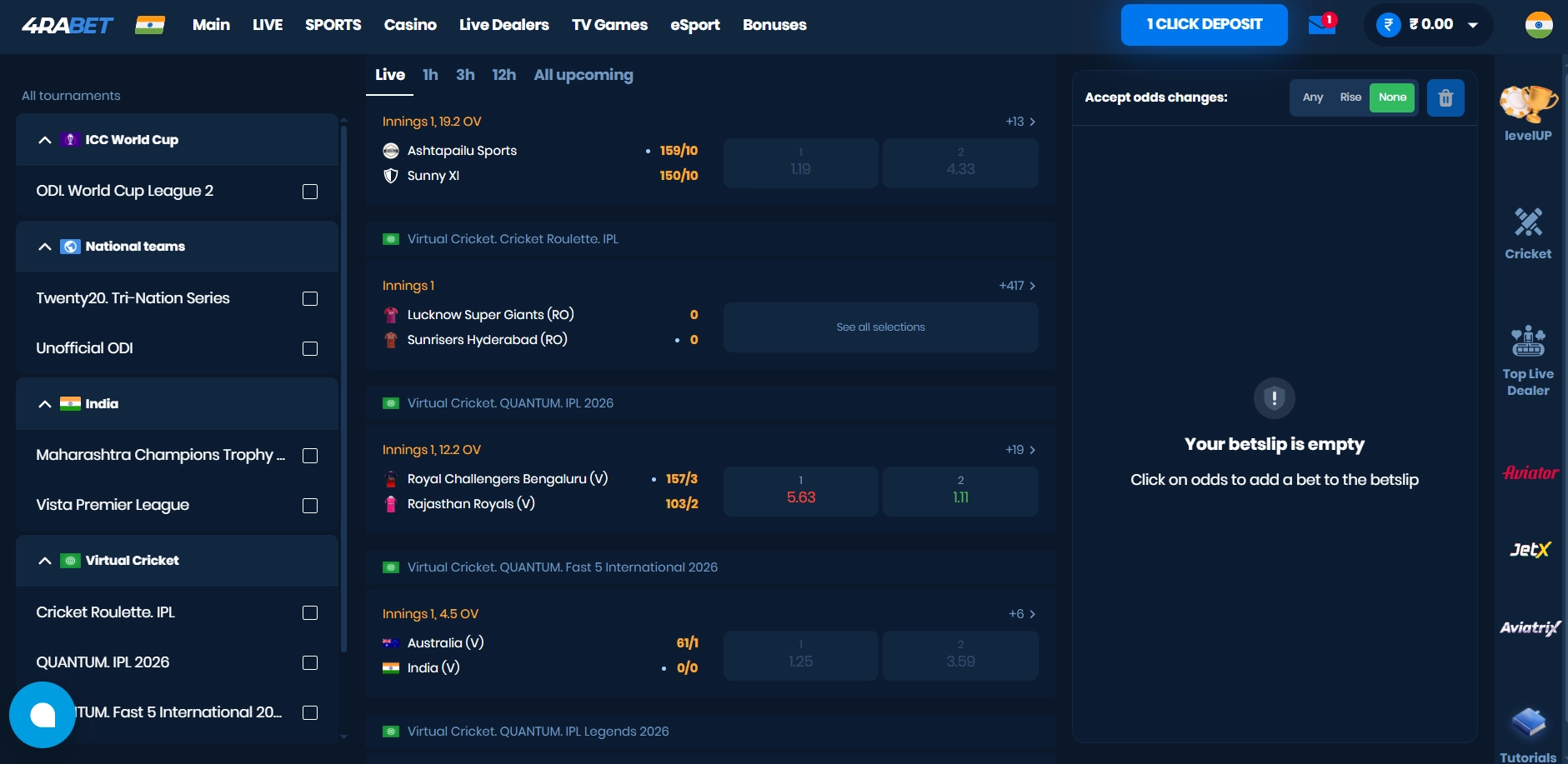This screenshot has height=764, width=1568.
Task: Click the Ashtapailu Sports team logo
Action: [391, 151]
